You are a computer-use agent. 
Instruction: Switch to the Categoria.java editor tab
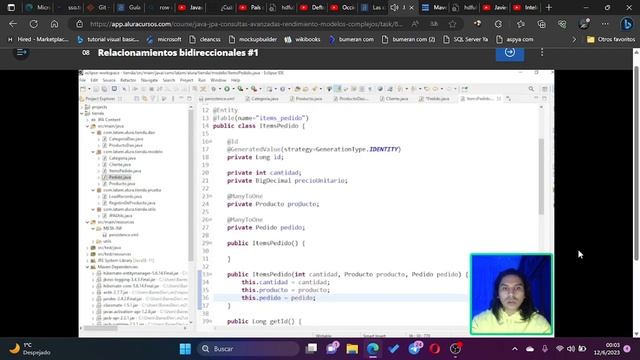[262, 99]
